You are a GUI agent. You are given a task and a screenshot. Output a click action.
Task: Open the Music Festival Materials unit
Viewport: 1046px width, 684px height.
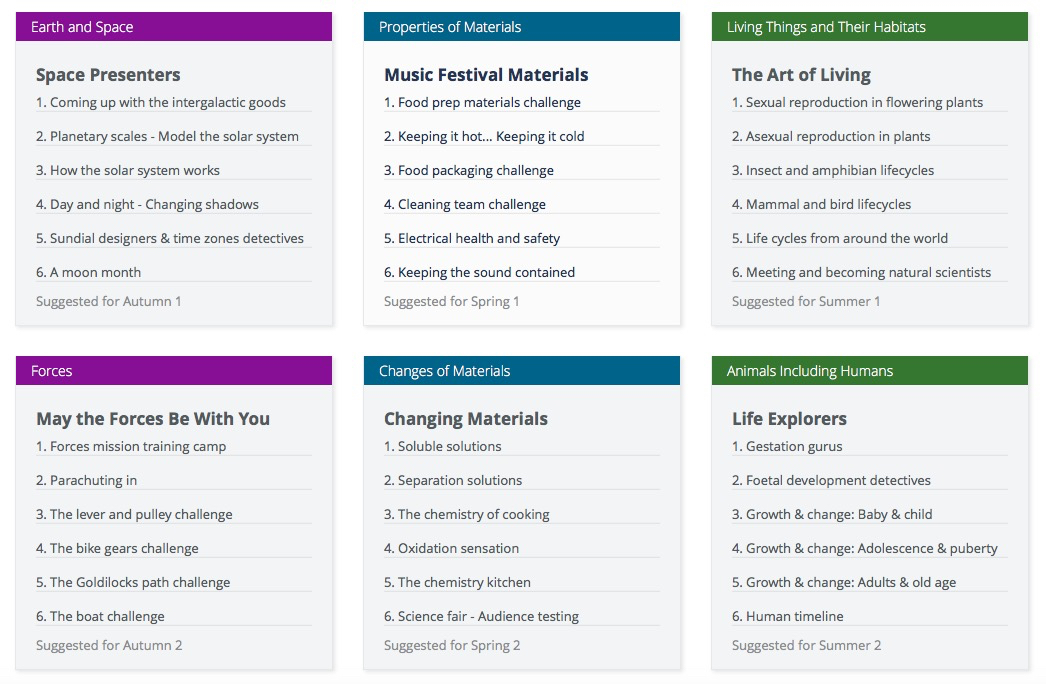pyautogui.click(x=486, y=75)
